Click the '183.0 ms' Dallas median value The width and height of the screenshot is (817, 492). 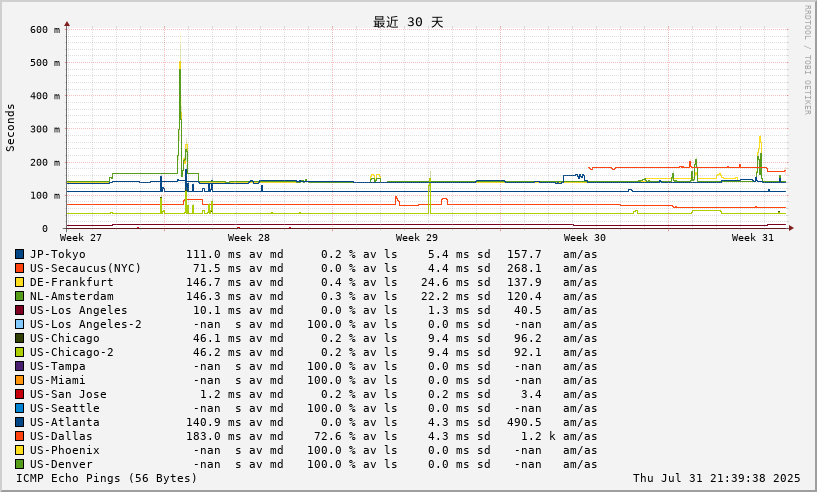coord(214,437)
